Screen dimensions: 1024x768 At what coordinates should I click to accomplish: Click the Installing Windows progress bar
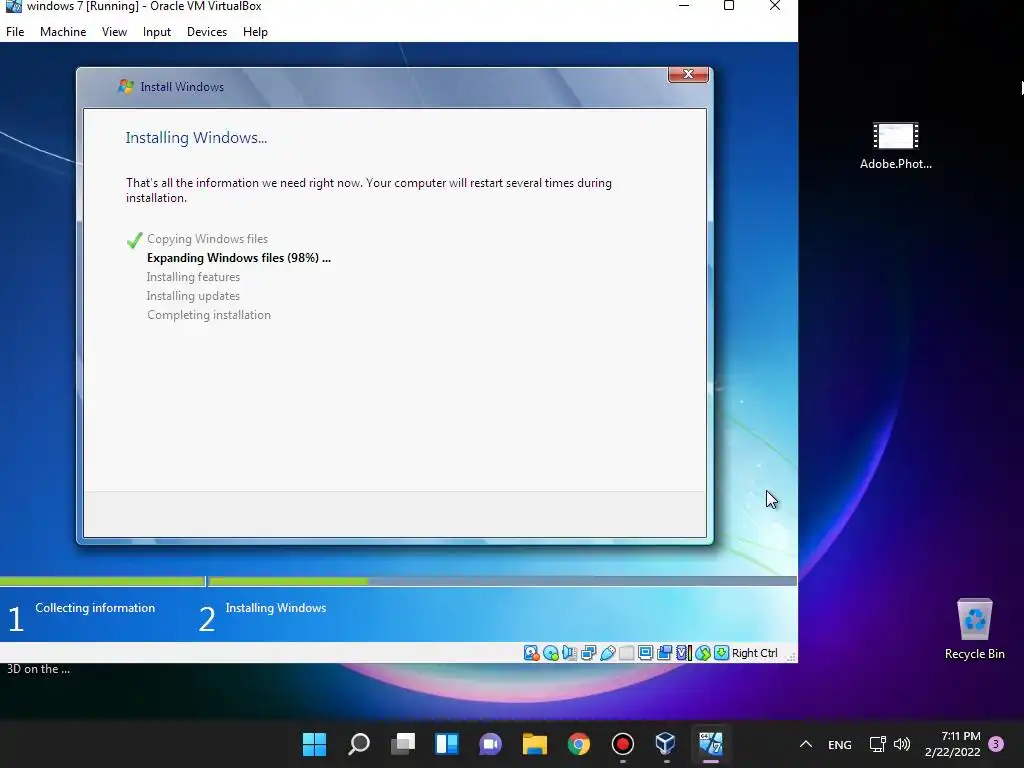[x=502, y=581]
